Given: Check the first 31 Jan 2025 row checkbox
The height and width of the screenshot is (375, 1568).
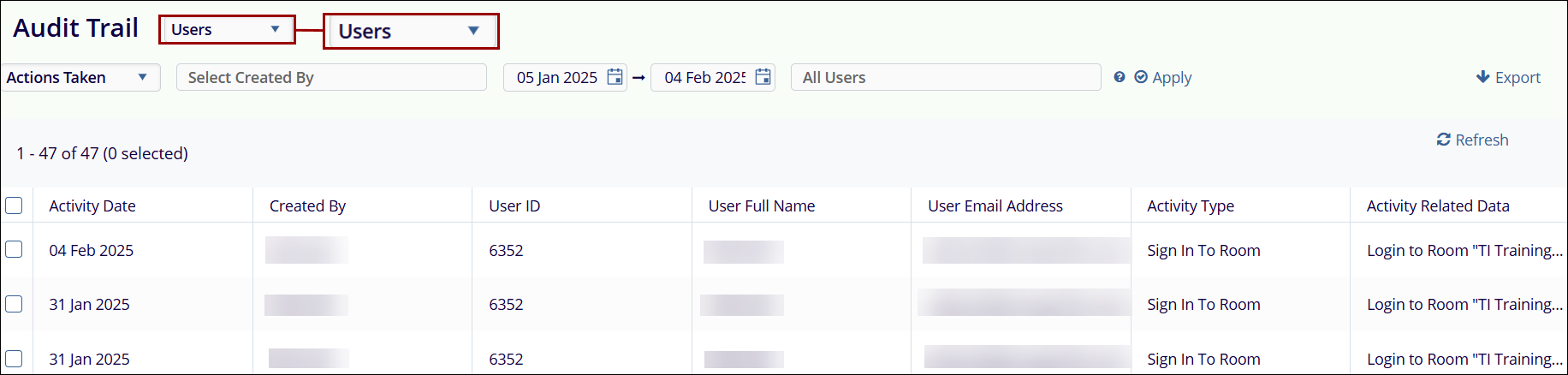Looking at the screenshot, I should point(14,304).
